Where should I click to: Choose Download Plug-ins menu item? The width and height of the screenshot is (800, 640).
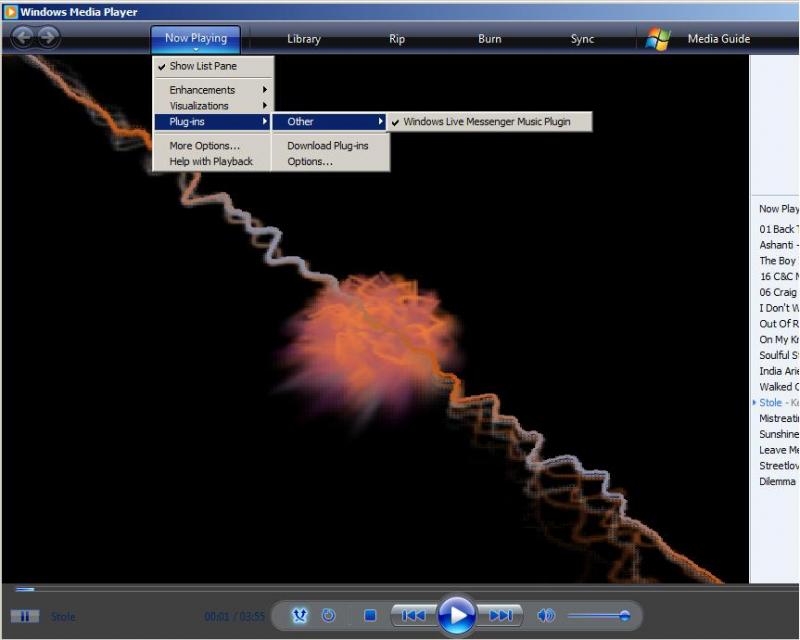(x=331, y=145)
